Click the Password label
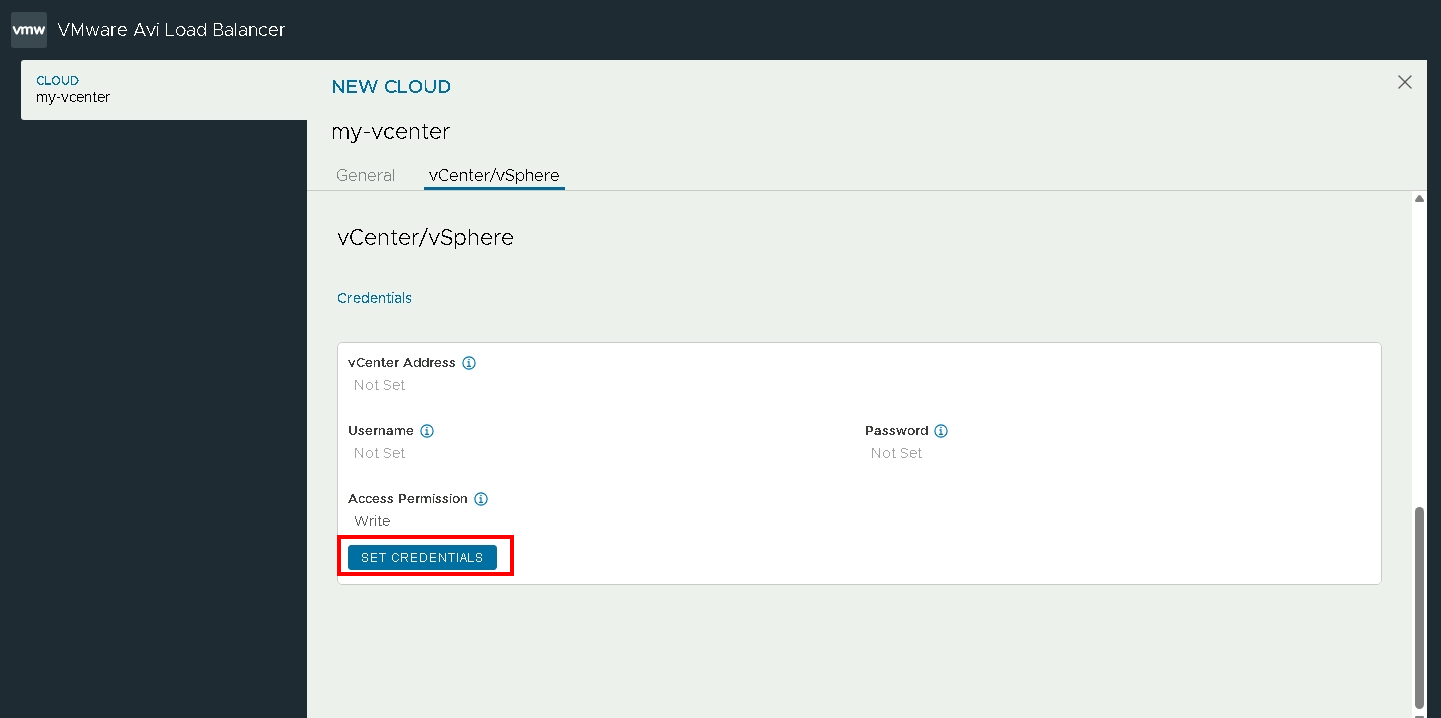 click(x=897, y=431)
